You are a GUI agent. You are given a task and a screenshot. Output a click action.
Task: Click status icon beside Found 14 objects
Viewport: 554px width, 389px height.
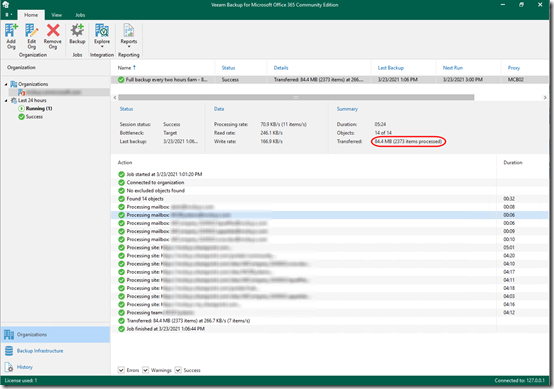click(121, 199)
